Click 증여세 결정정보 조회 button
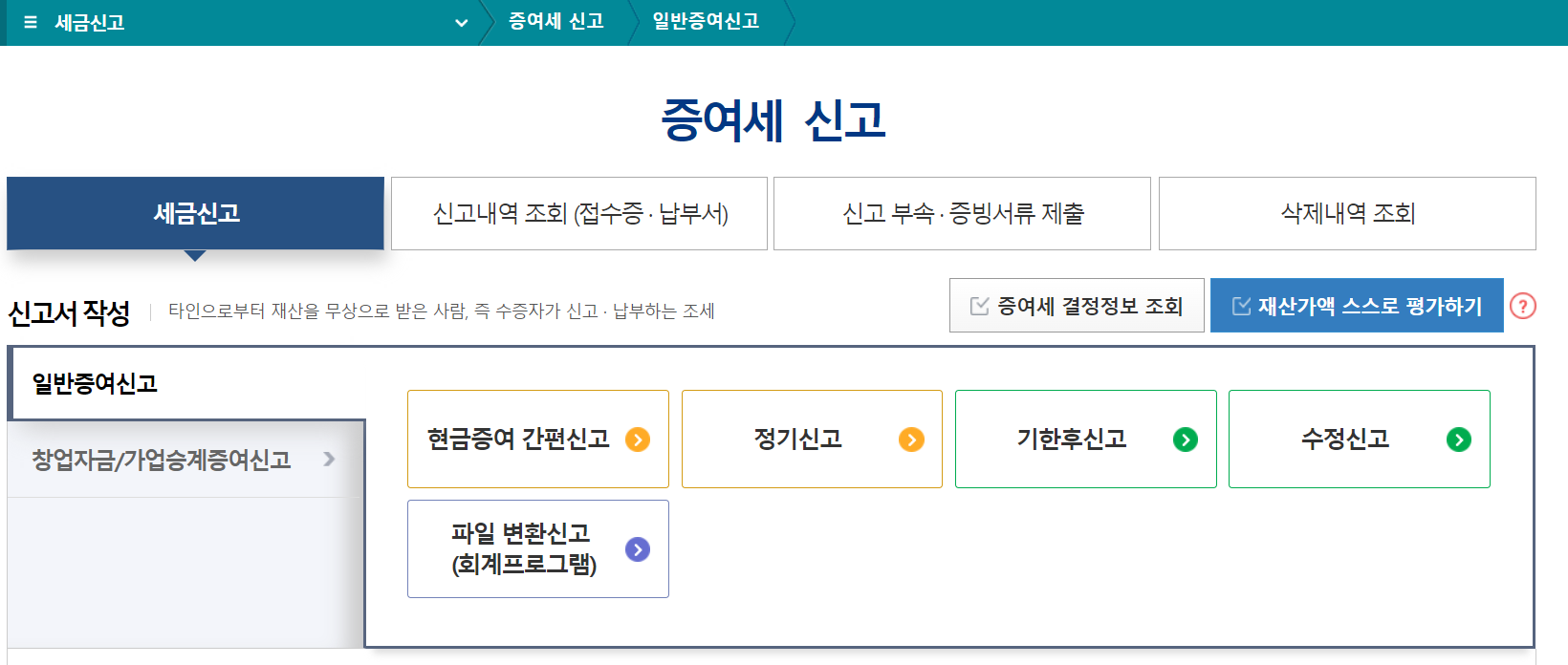Image resolution: width=1568 pixels, height=665 pixels. (1077, 306)
